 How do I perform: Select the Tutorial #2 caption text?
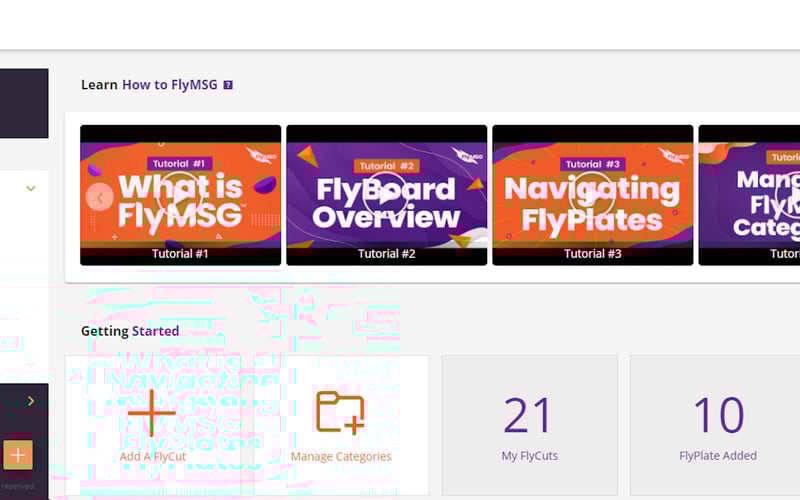[386, 254]
